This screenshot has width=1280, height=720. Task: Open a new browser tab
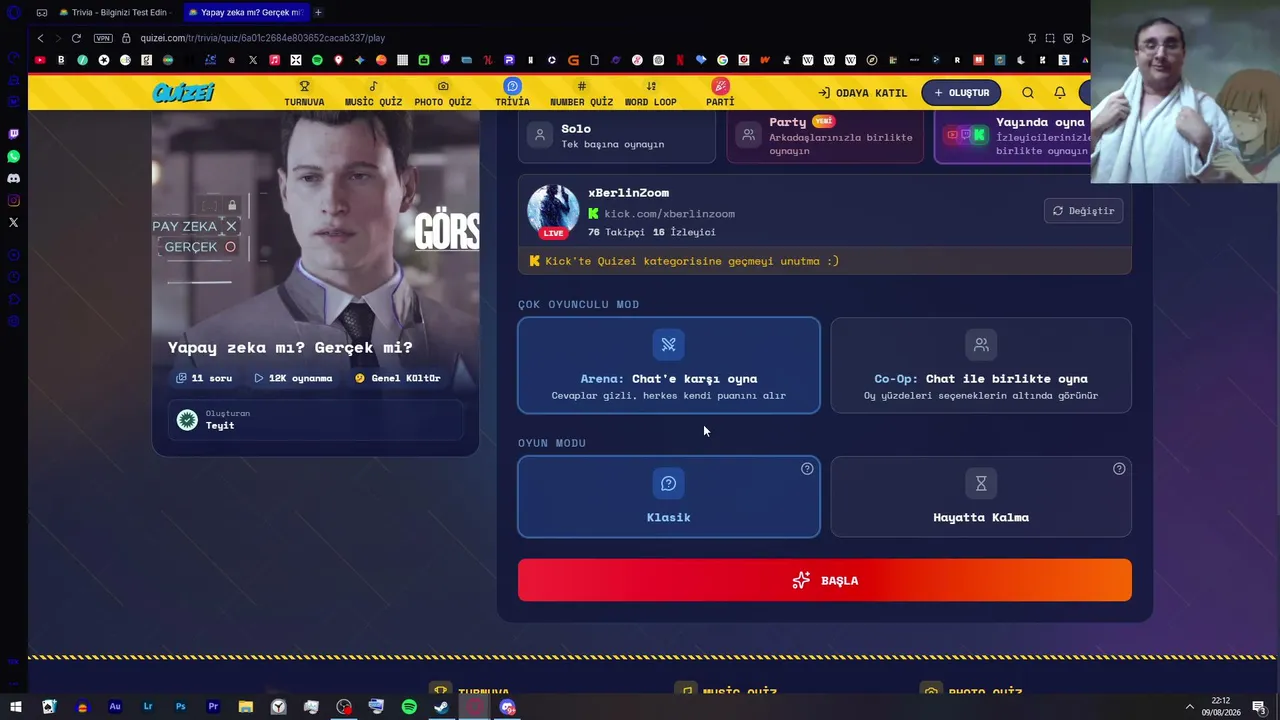[x=318, y=12]
